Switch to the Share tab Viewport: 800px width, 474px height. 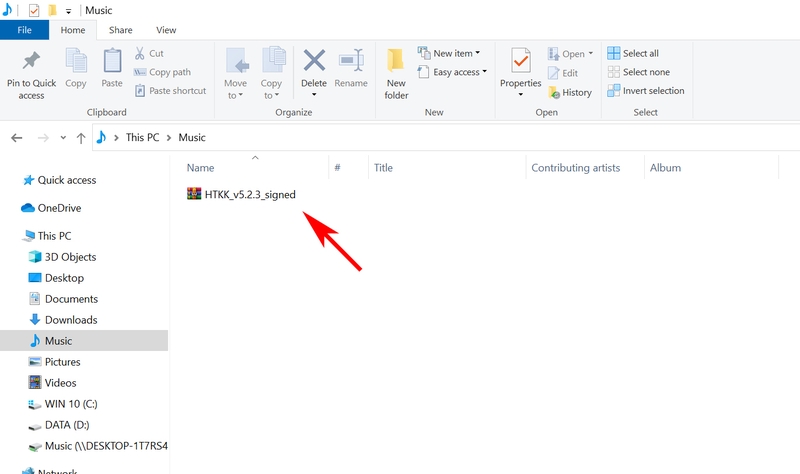(121, 30)
